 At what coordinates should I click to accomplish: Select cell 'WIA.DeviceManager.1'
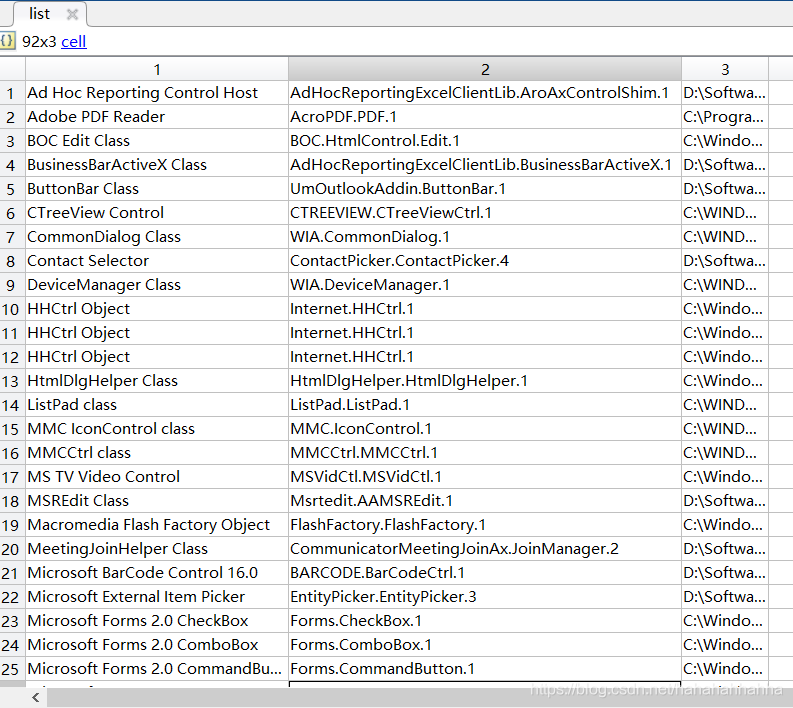coord(485,285)
